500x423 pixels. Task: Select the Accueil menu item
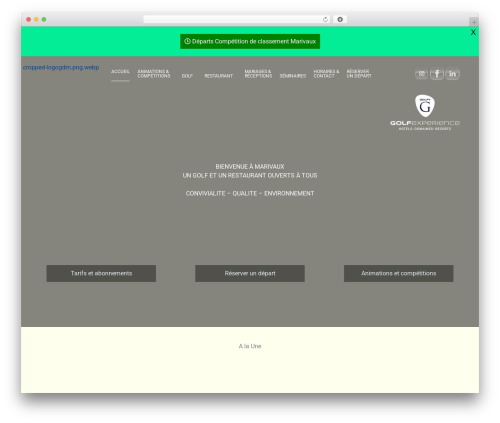pyautogui.click(x=120, y=72)
